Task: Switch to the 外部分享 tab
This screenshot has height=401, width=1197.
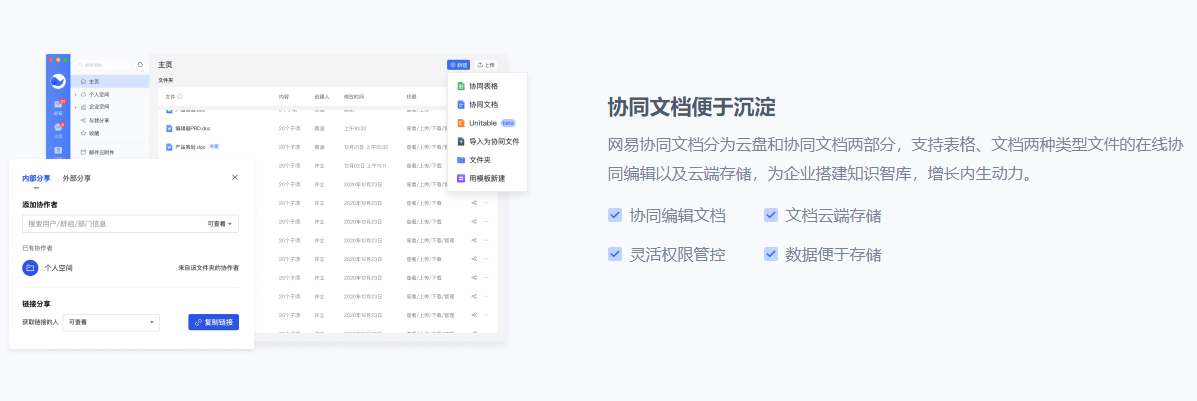Action: pos(76,178)
